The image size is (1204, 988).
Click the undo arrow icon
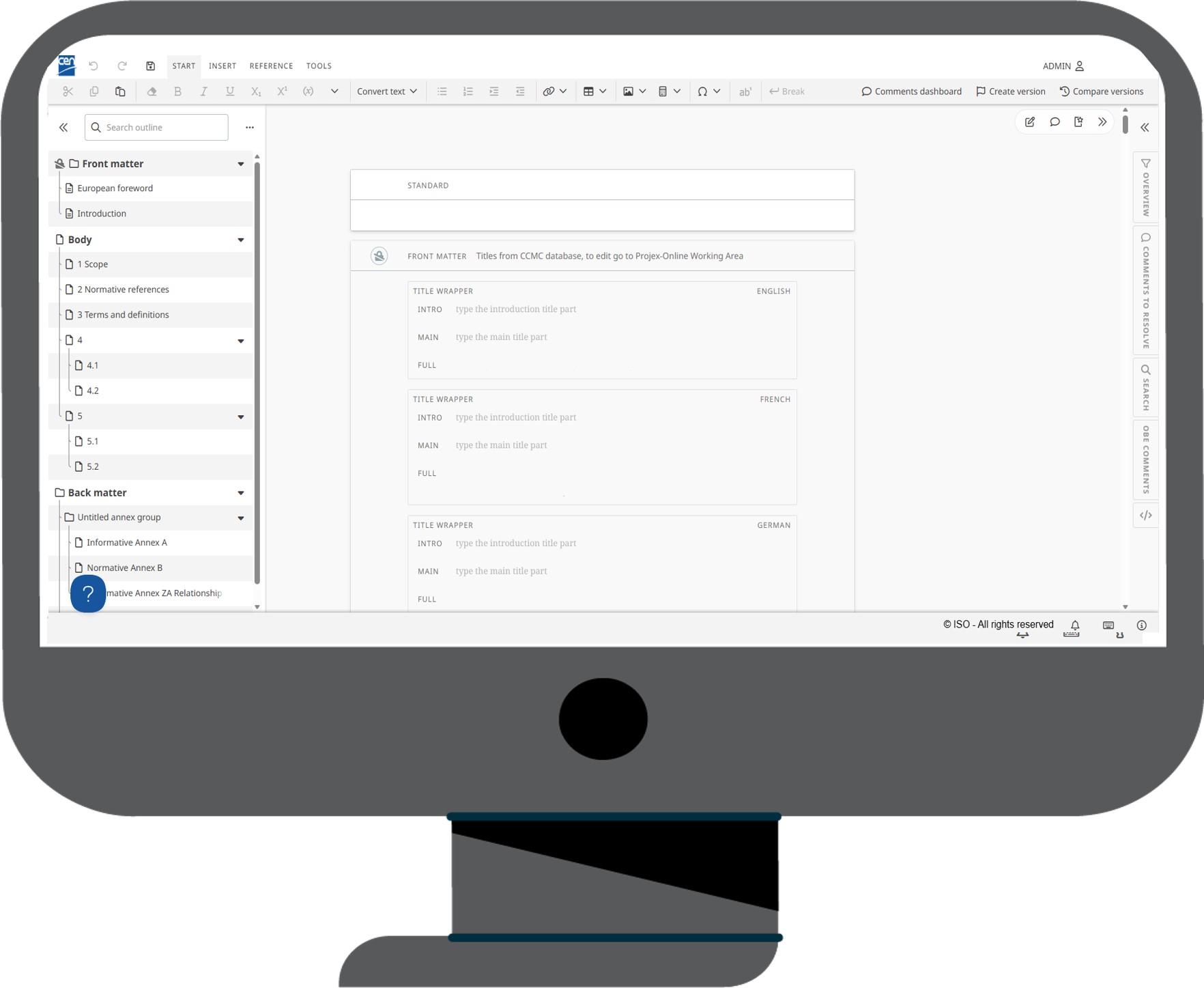point(94,66)
